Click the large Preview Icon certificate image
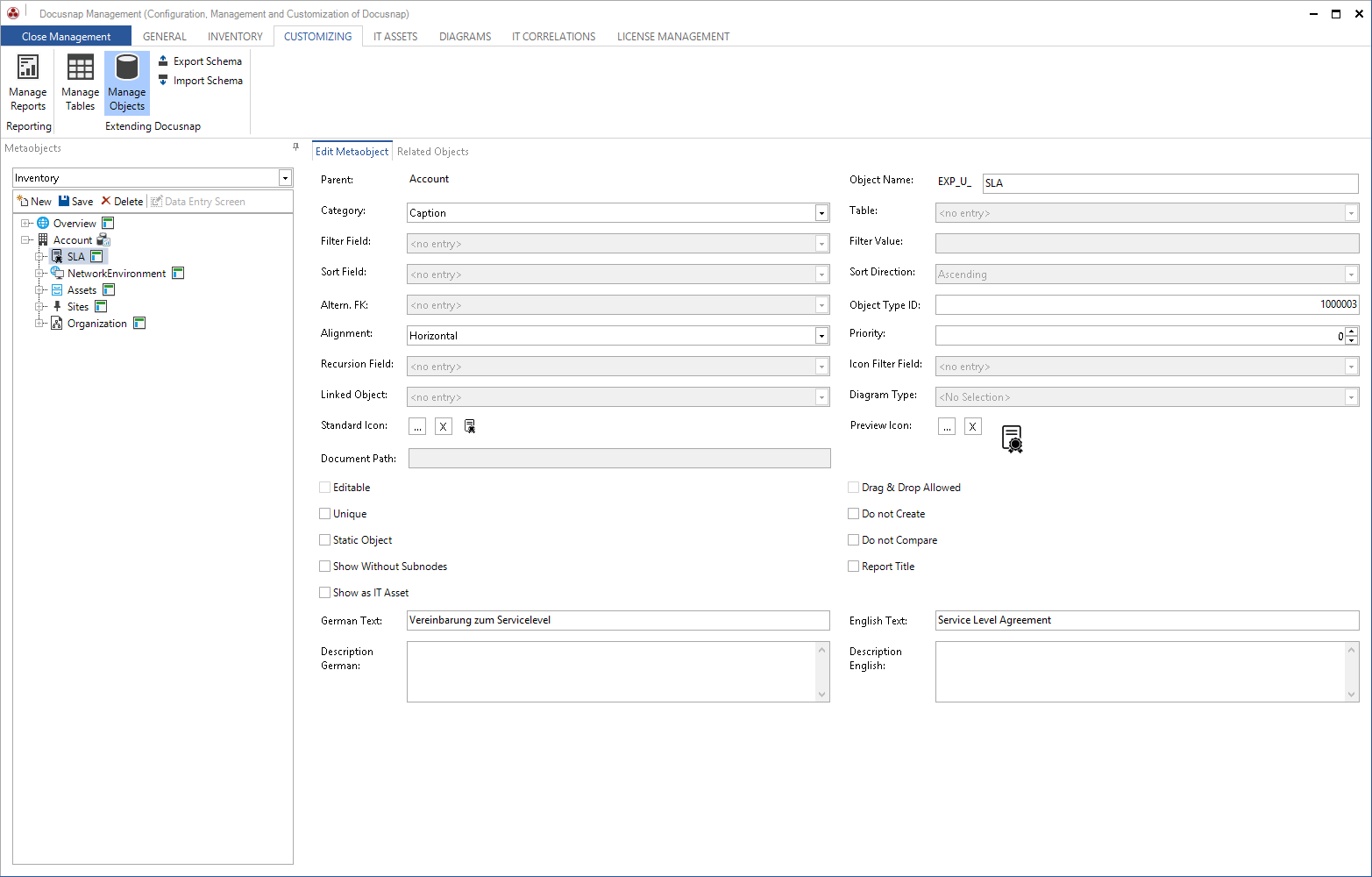This screenshot has height=877, width=1372. (1013, 438)
